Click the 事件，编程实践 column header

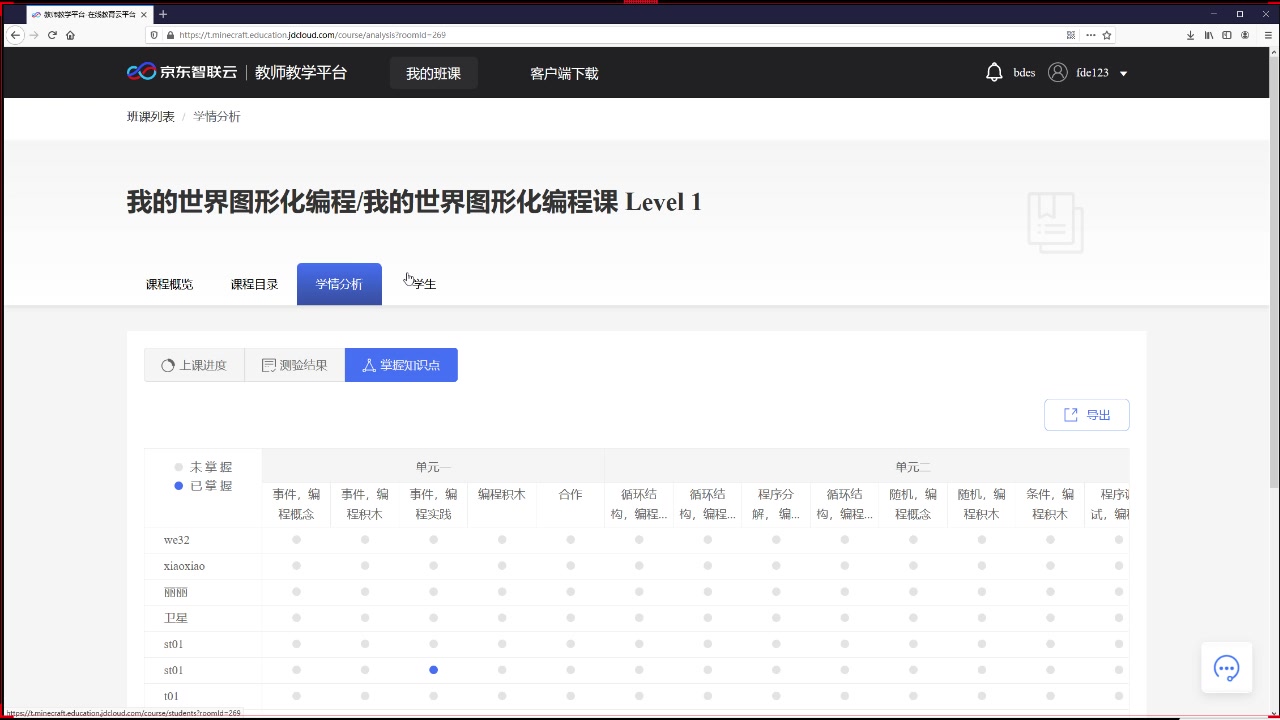pos(433,504)
